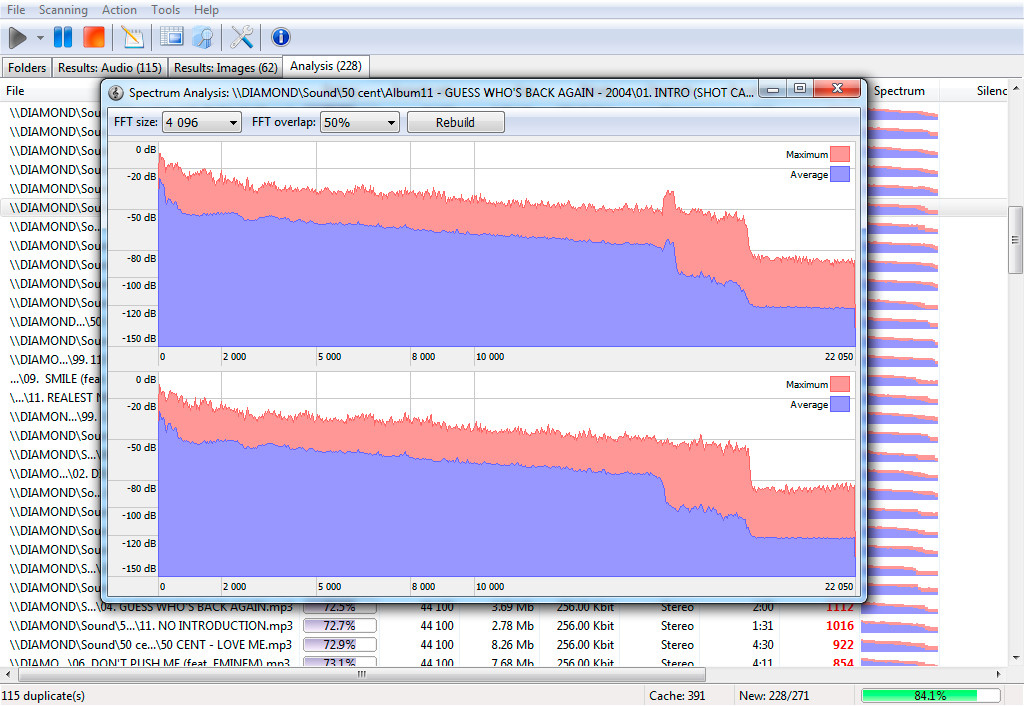Click the blue Average legend swatch in bottom chart
This screenshot has height=706, width=1024.
[840, 404]
